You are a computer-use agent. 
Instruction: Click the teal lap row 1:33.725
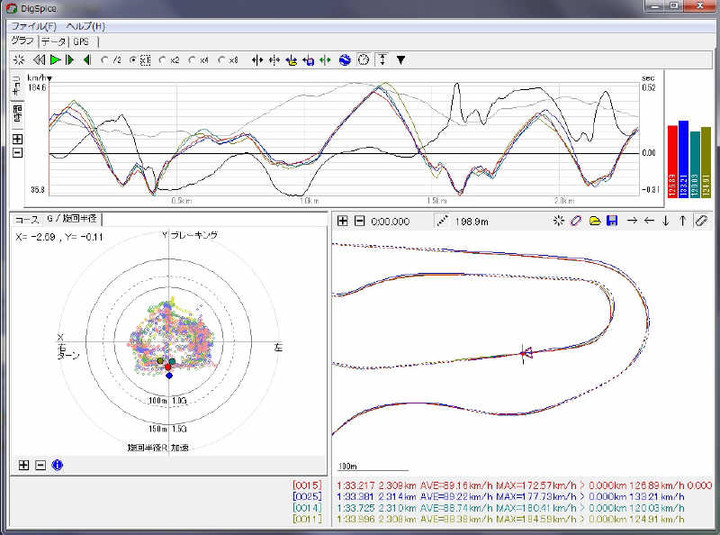(511, 508)
